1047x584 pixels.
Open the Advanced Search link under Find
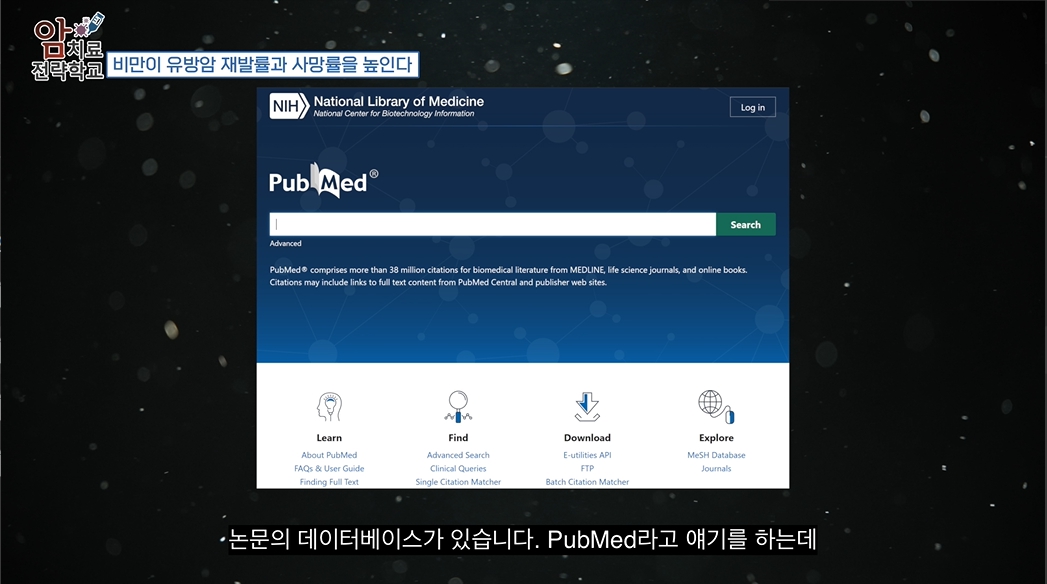tap(458, 455)
